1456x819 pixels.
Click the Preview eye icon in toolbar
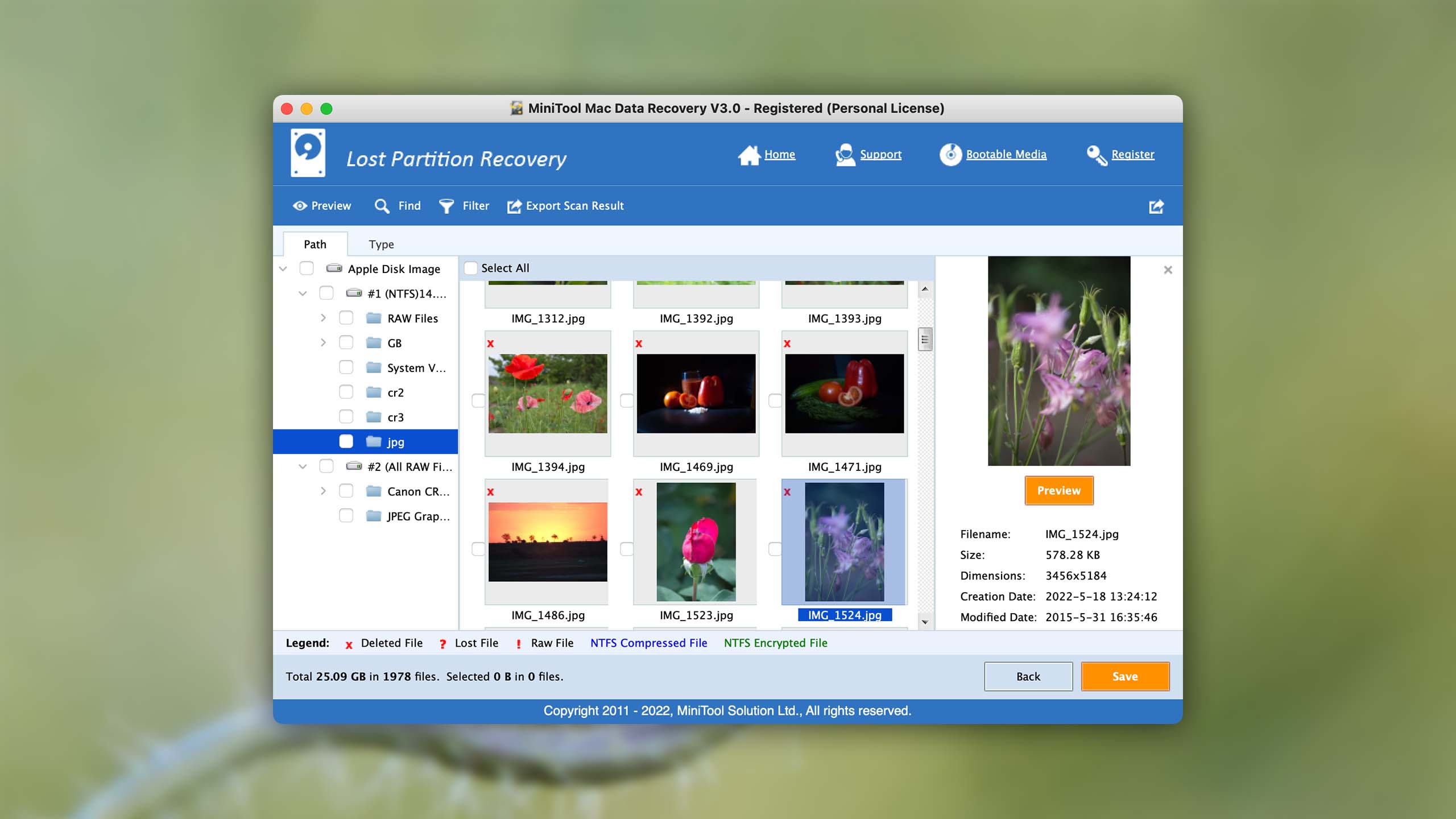click(300, 206)
